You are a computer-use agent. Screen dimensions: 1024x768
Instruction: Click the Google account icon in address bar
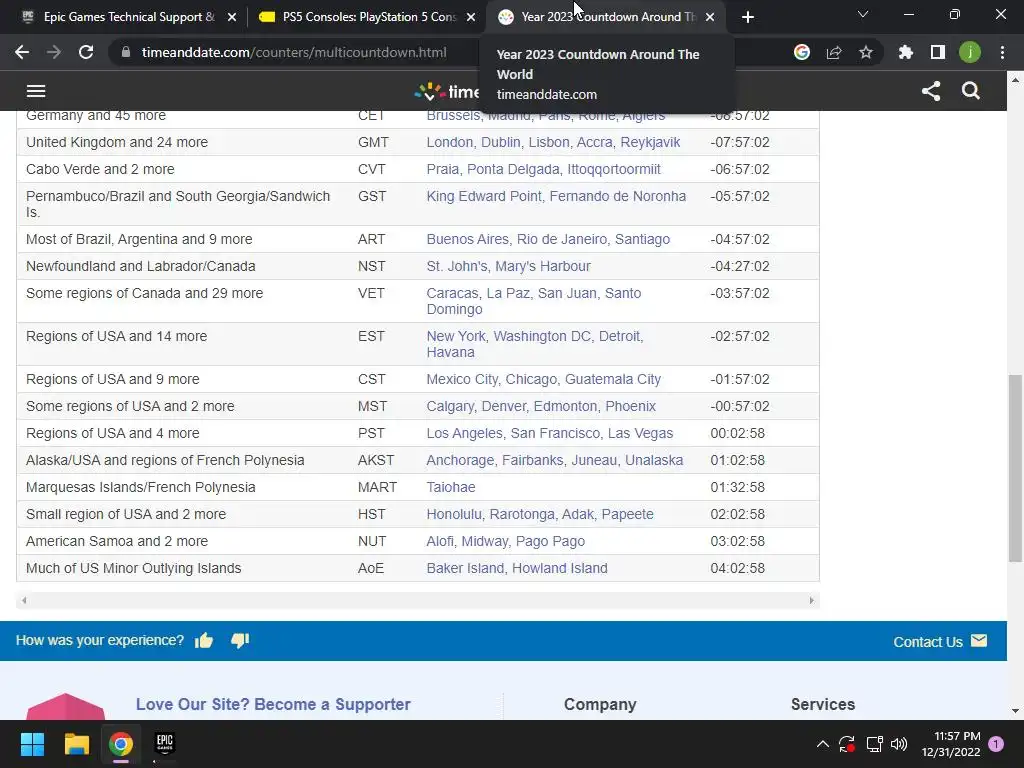coord(802,52)
